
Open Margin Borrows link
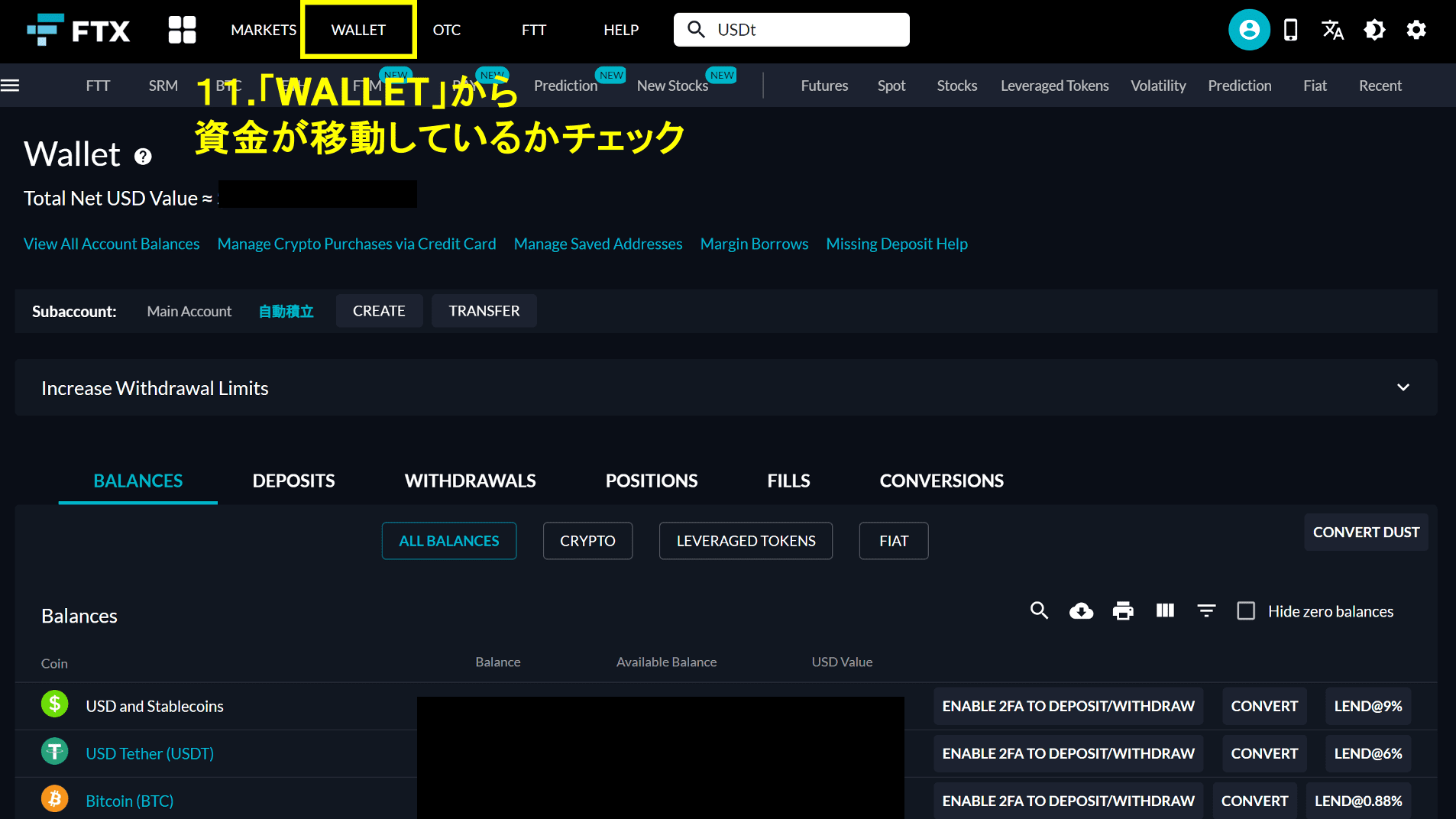point(754,244)
